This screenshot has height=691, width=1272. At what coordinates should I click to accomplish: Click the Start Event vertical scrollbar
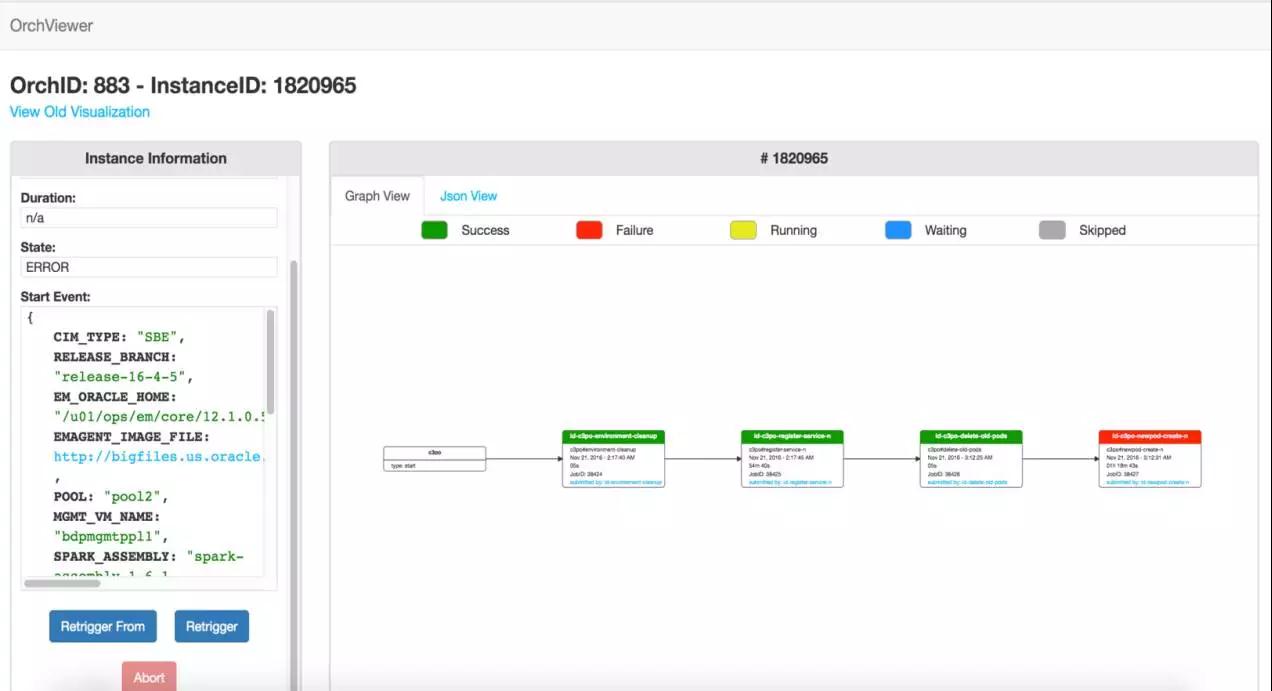(x=270, y=360)
